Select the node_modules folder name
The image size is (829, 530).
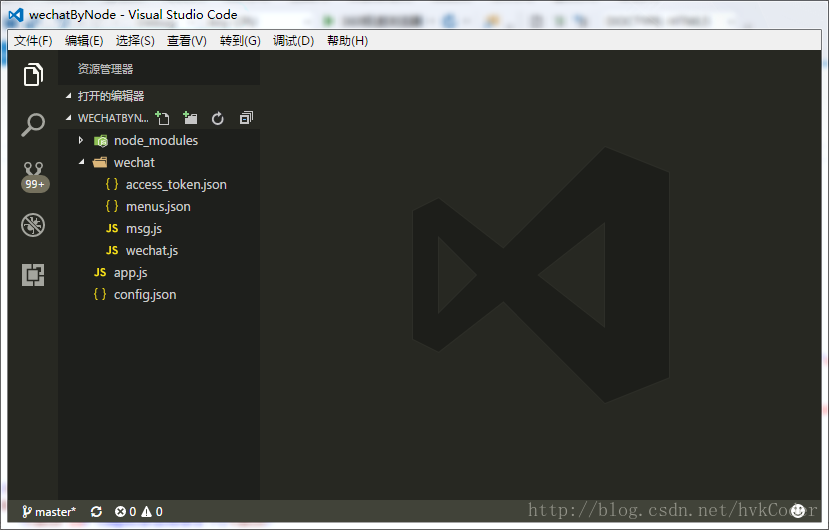(156, 141)
